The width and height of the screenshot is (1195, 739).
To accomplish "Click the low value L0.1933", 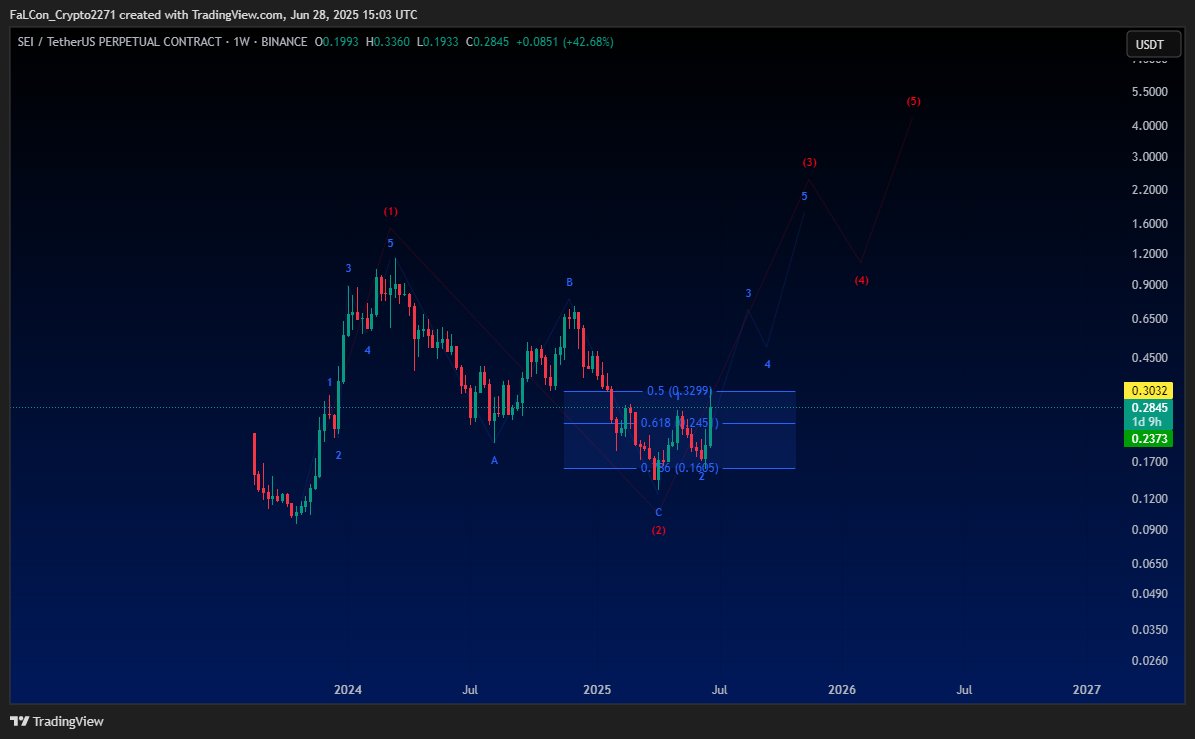I will 437,42.
